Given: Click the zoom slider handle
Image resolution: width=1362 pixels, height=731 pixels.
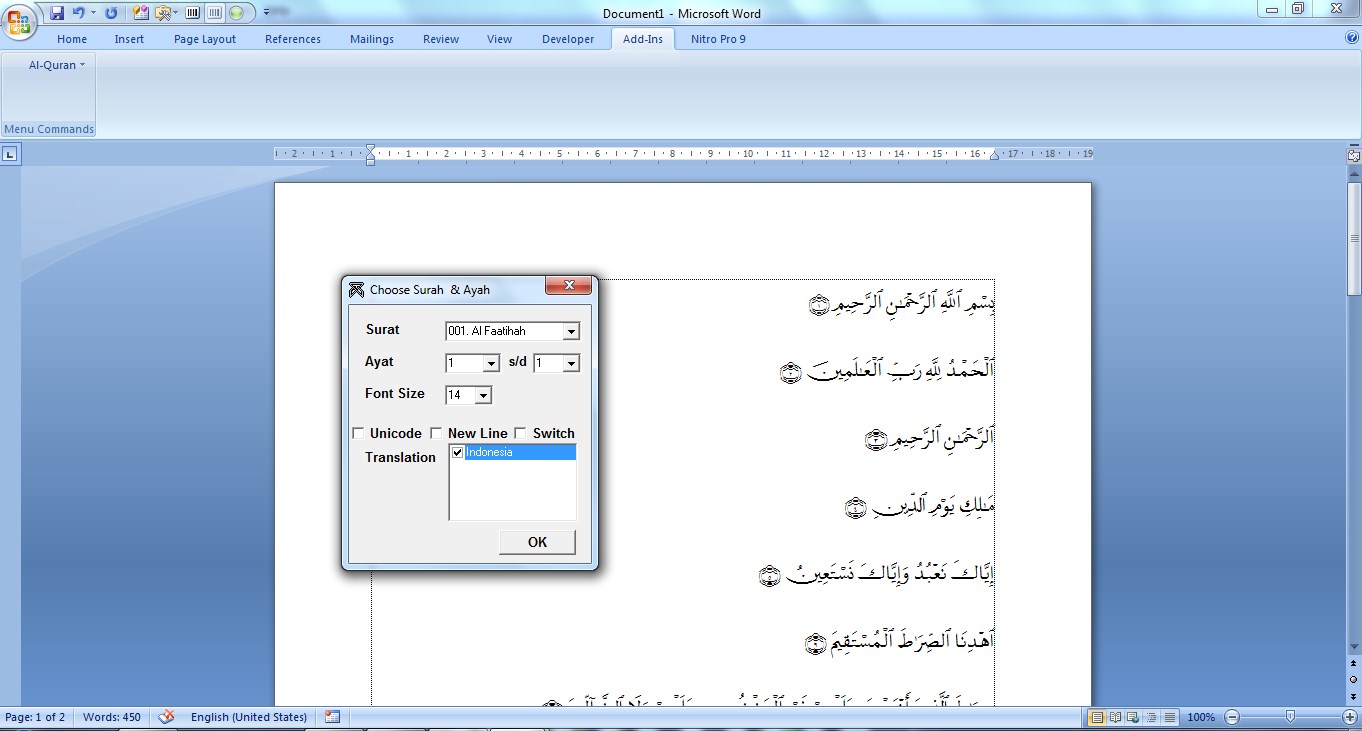Looking at the screenshot, I should click(x=1290, y=717).
